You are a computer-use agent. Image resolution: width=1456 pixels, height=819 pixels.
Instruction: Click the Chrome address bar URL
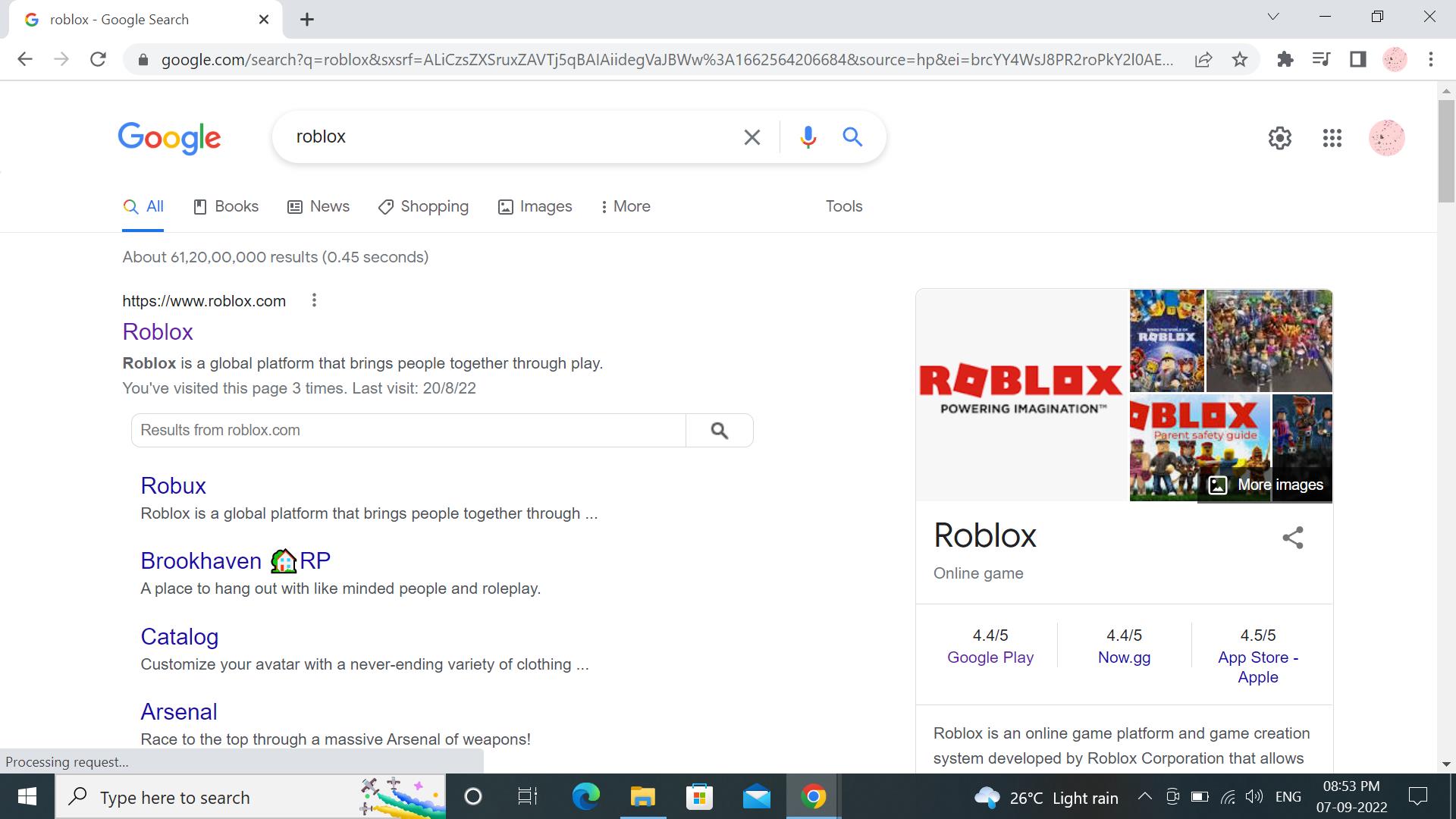point(667,60)
